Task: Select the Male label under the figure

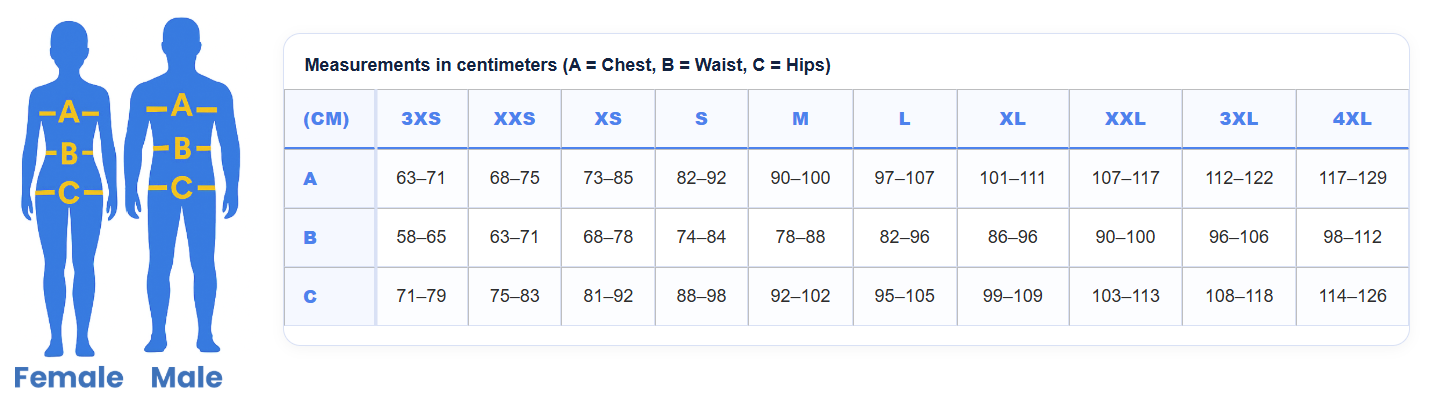Action: click(187, 378)
